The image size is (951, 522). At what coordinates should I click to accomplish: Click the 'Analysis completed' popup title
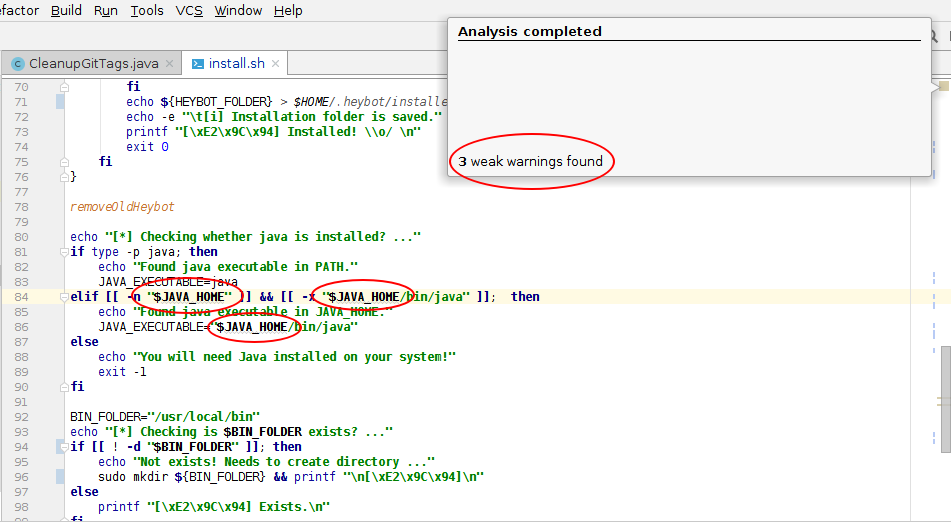529,32
